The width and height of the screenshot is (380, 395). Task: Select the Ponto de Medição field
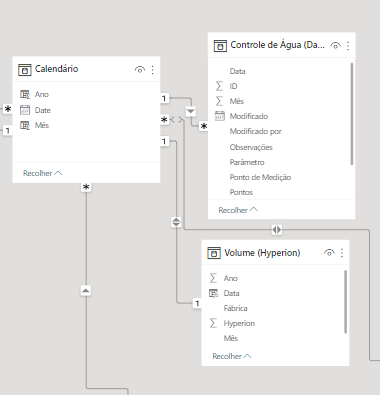(260, 177)
